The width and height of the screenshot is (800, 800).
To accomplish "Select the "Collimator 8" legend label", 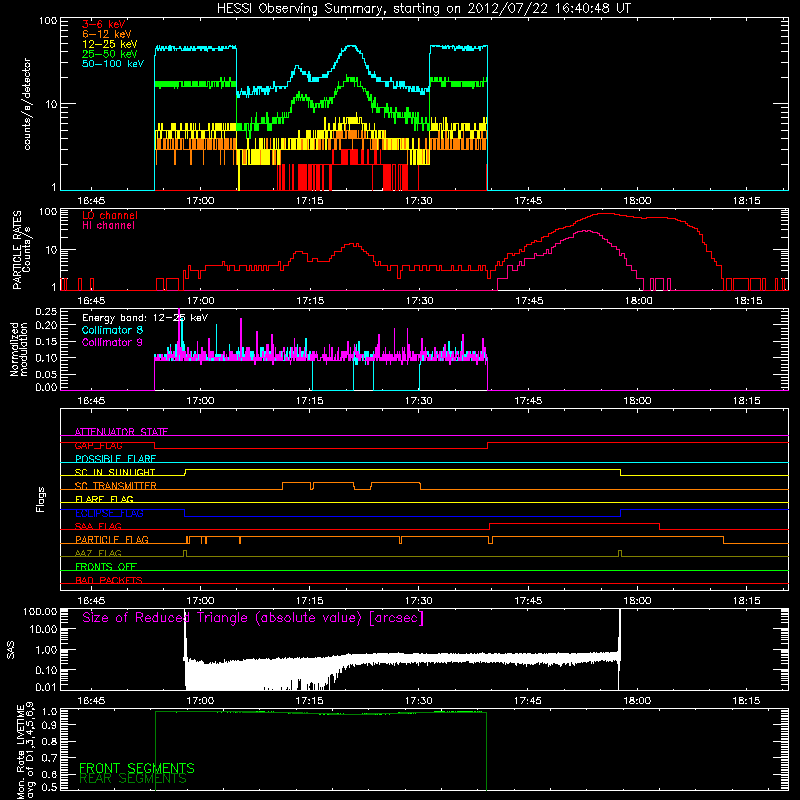I will point(112,330).
